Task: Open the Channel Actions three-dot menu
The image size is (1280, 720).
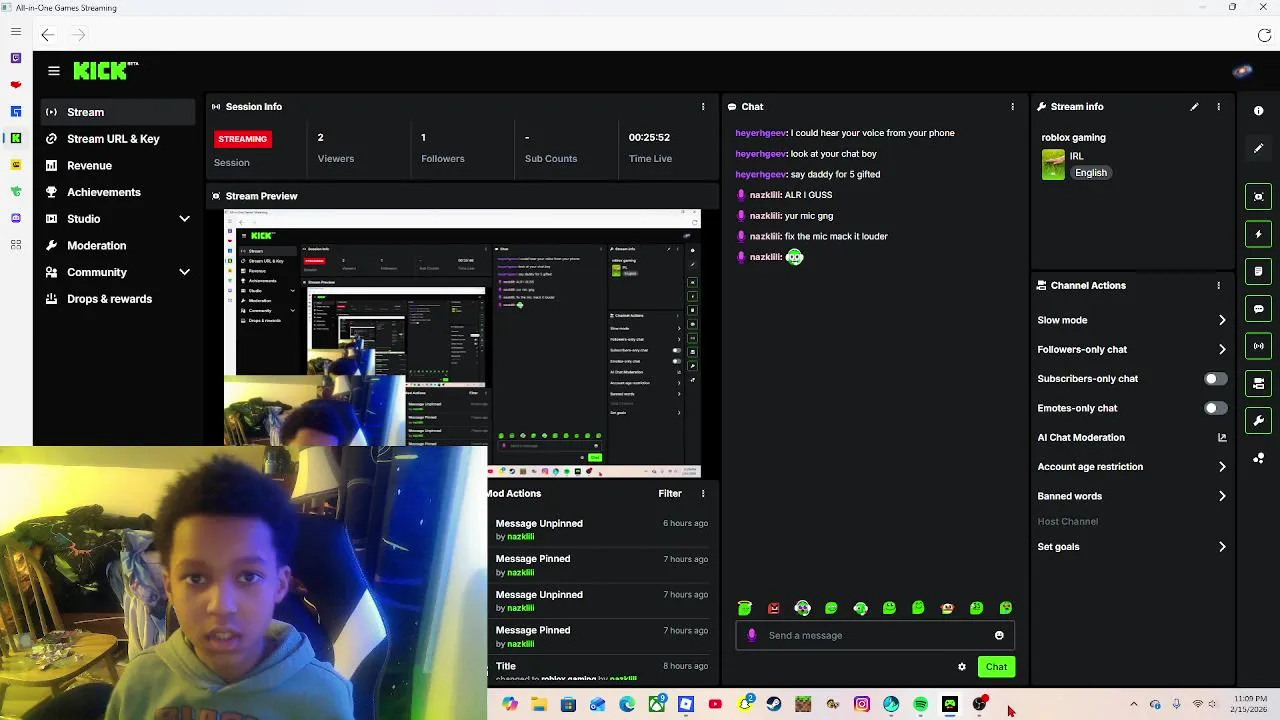Action: (x=1218, y=286)
